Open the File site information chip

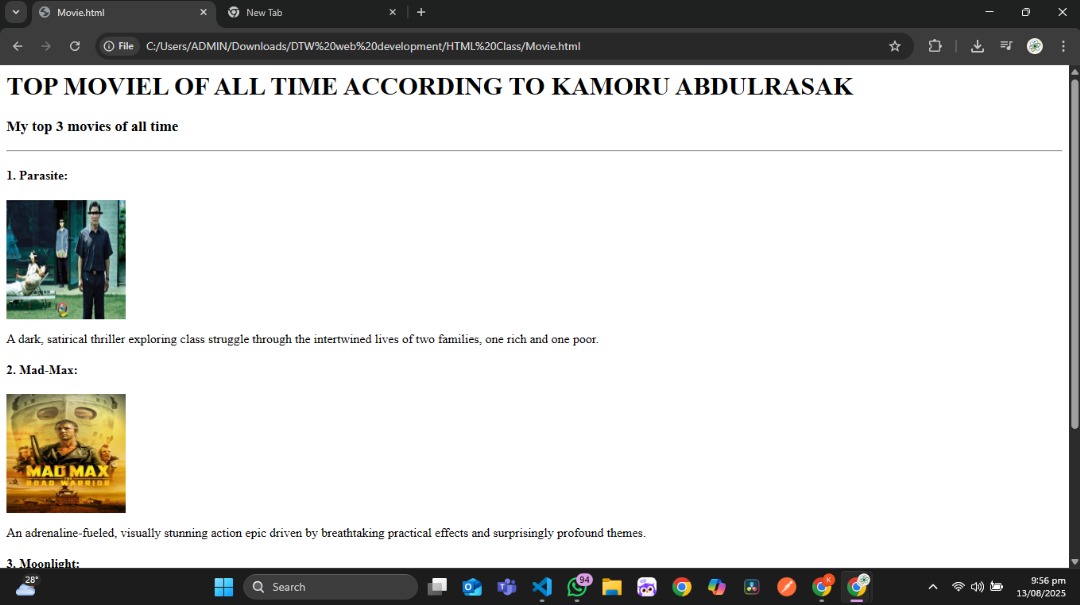(x=118, y=46)
